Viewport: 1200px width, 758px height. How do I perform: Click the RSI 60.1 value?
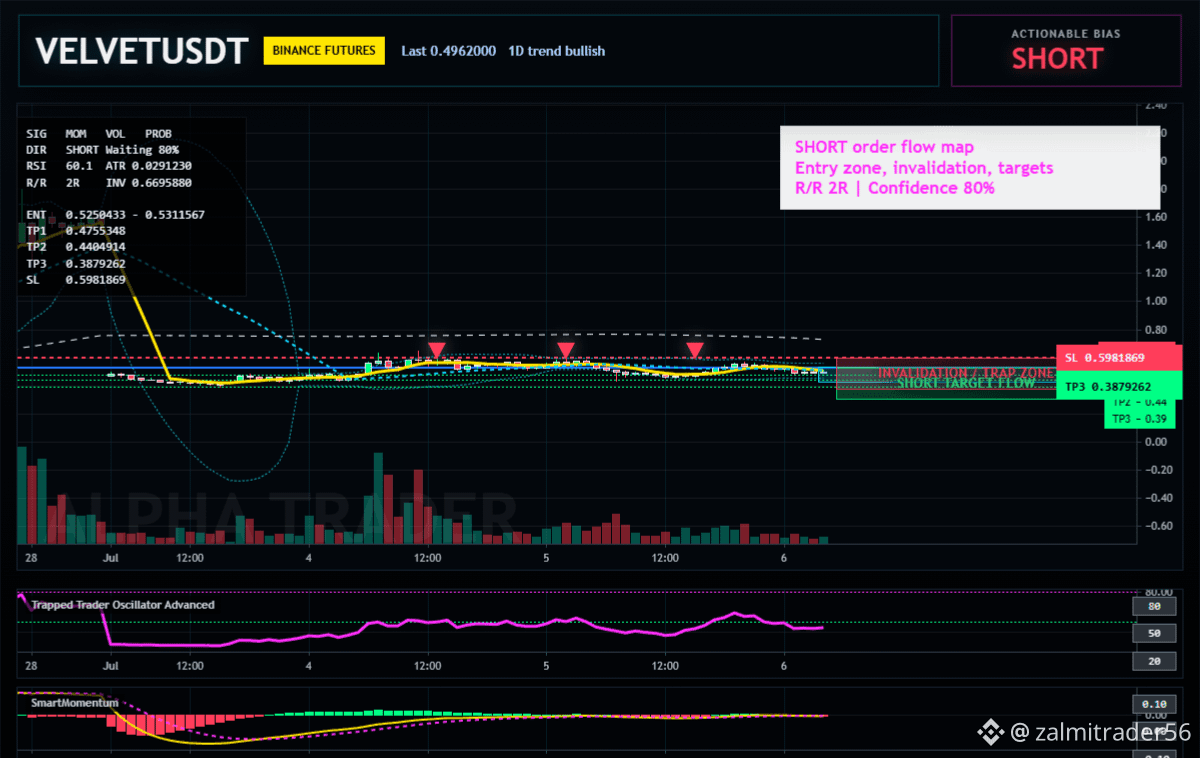point(60,166)
